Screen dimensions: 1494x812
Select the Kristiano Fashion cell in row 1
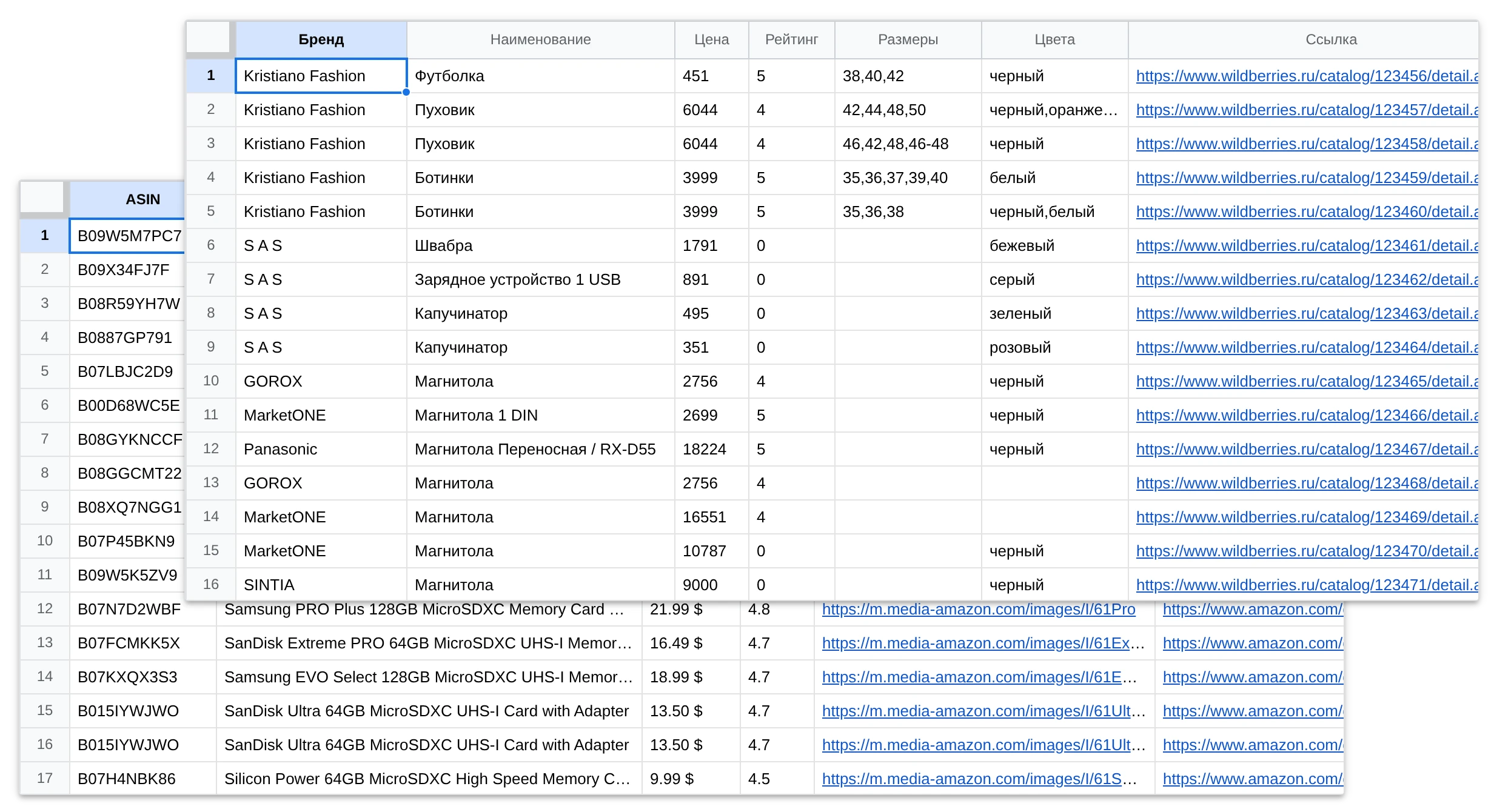point(321,76)
